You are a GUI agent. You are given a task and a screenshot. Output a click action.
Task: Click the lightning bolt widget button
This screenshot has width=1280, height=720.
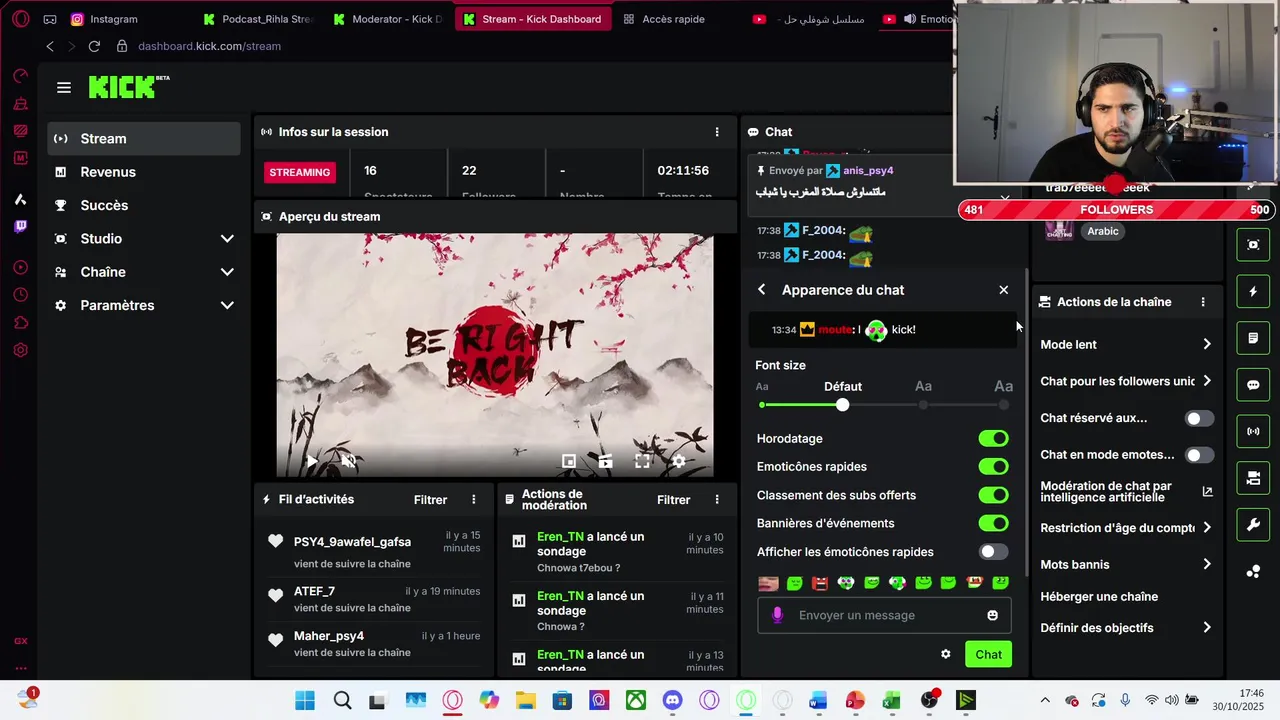1253,292
